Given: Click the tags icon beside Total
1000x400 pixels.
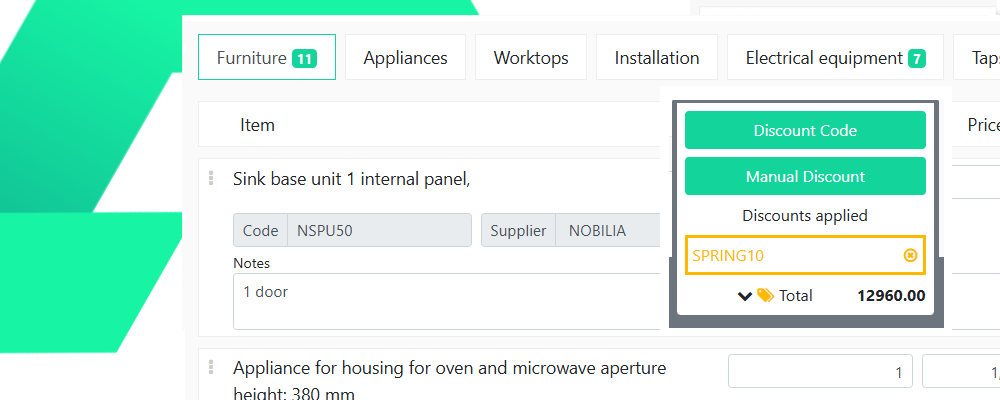Looking at the screenshot, I should [765, 295].
